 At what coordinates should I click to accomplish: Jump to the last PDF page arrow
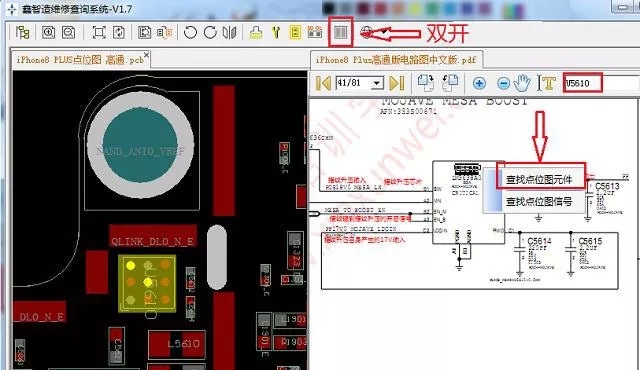coord(397,83)
